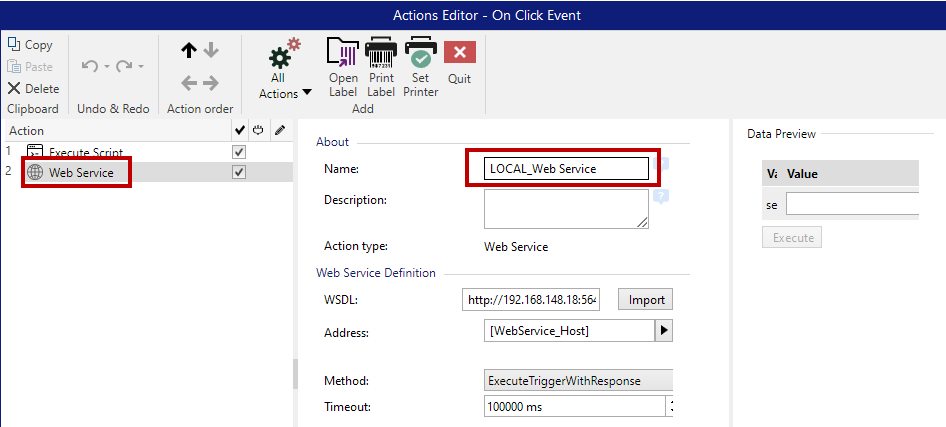The width and height of the screenshot is (946, 427).
Task: Click the help icon beside Description field
Action: [661, 197]
